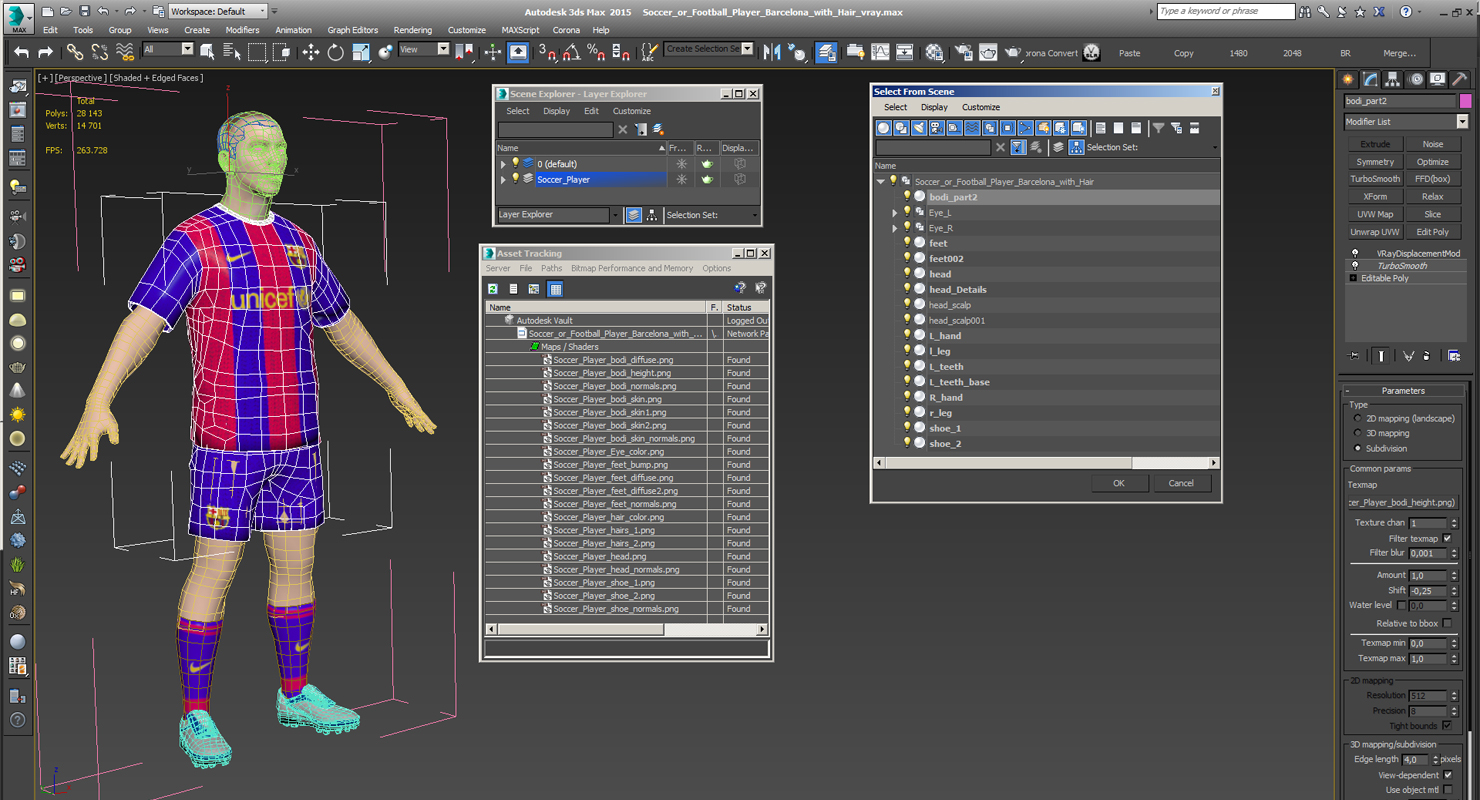Viewport: 1480px width, 800px height.
Task: Click the clear search X in Select From Scene
Action: (1000, 147)
